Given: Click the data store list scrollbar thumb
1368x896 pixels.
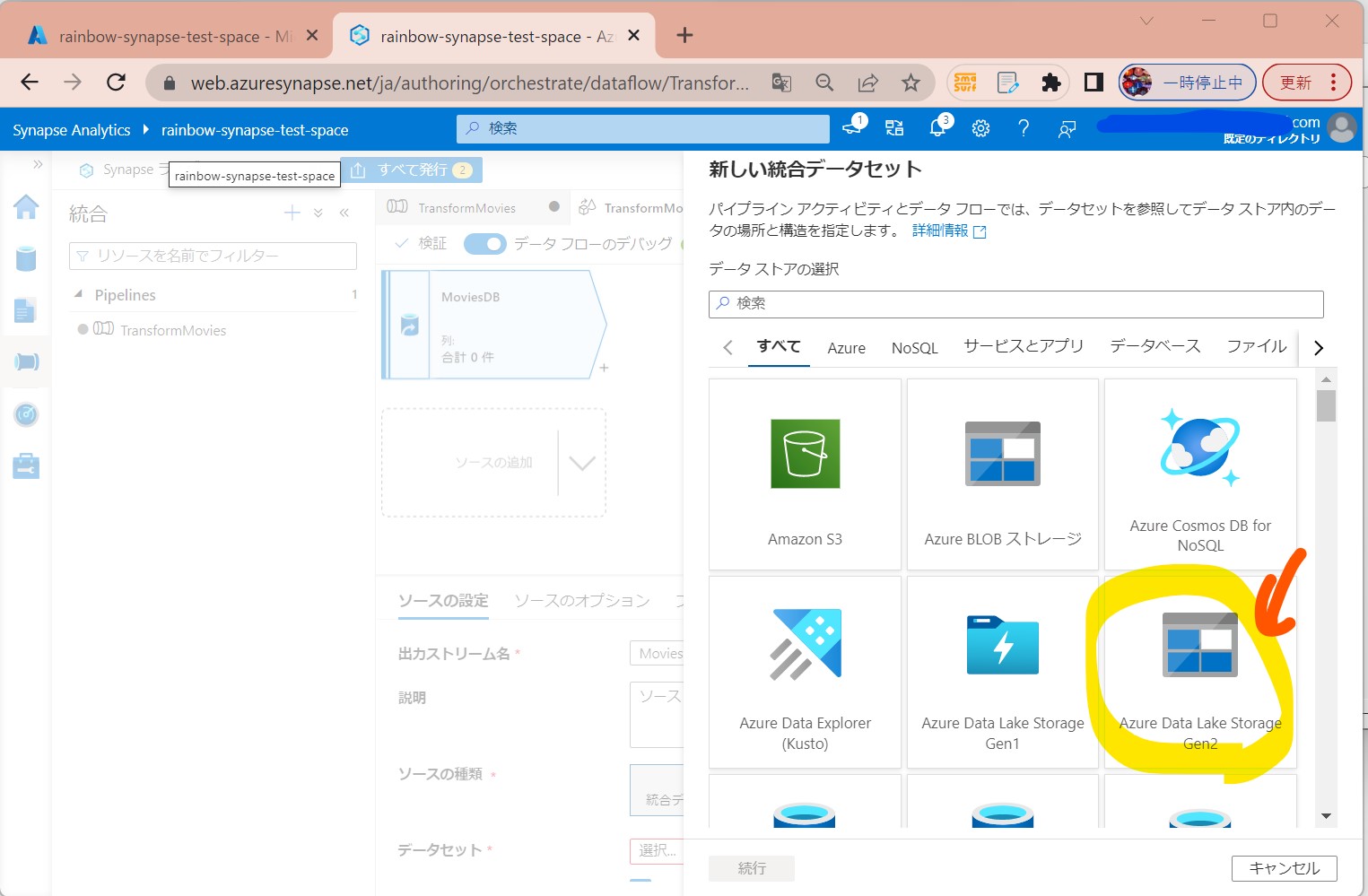Looking at the screenshot, I should (x=1326, y=405).
